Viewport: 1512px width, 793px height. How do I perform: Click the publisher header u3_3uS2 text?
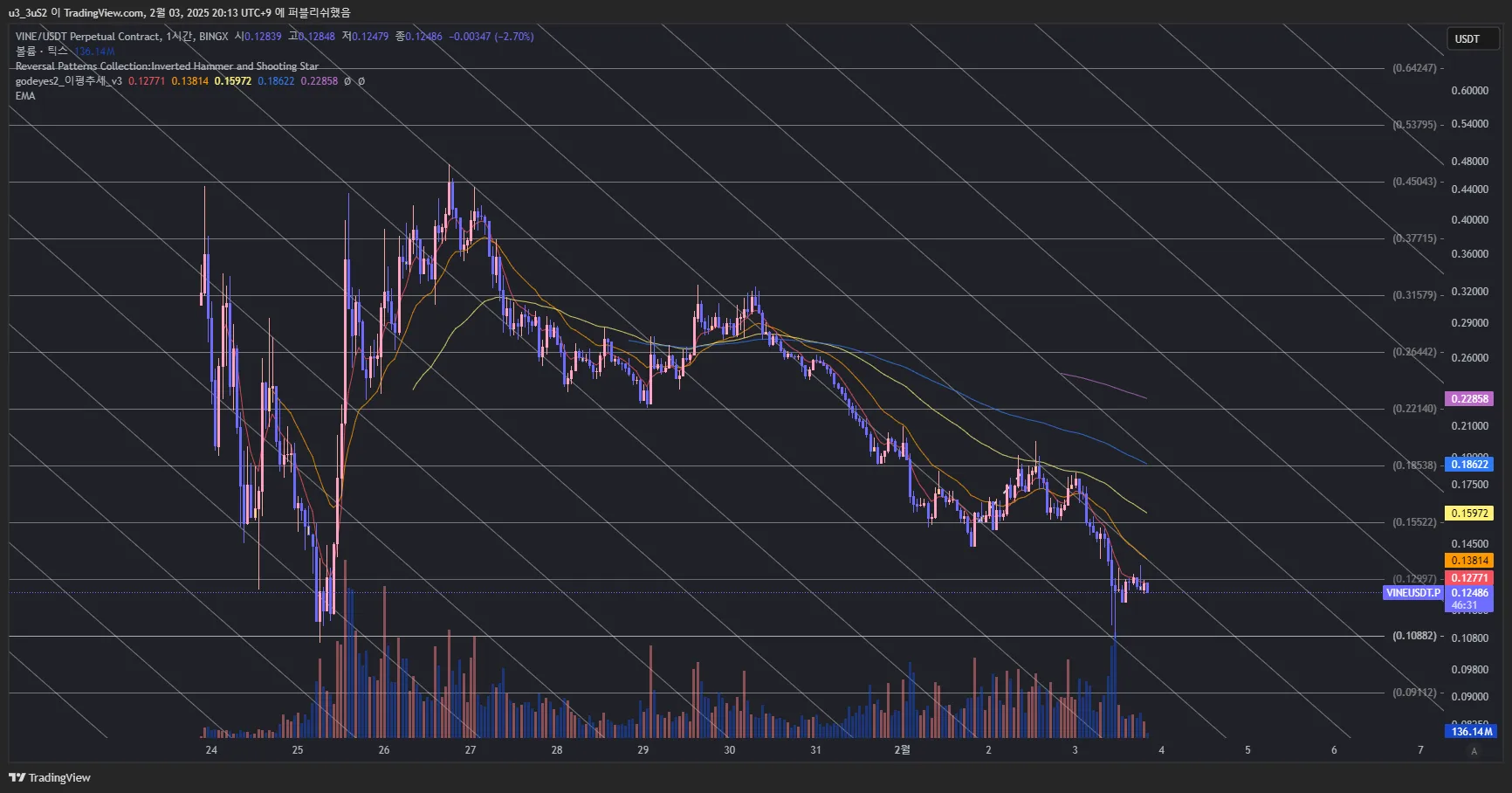coord(28,13)
